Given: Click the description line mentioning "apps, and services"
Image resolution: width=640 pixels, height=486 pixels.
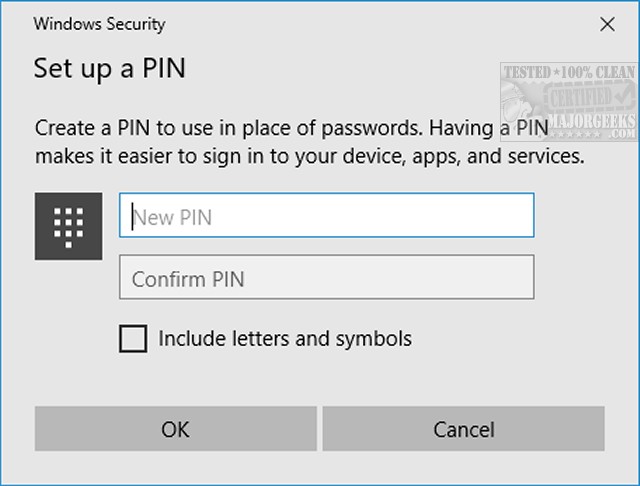Looking at the screenshot, I should point(310,157).
